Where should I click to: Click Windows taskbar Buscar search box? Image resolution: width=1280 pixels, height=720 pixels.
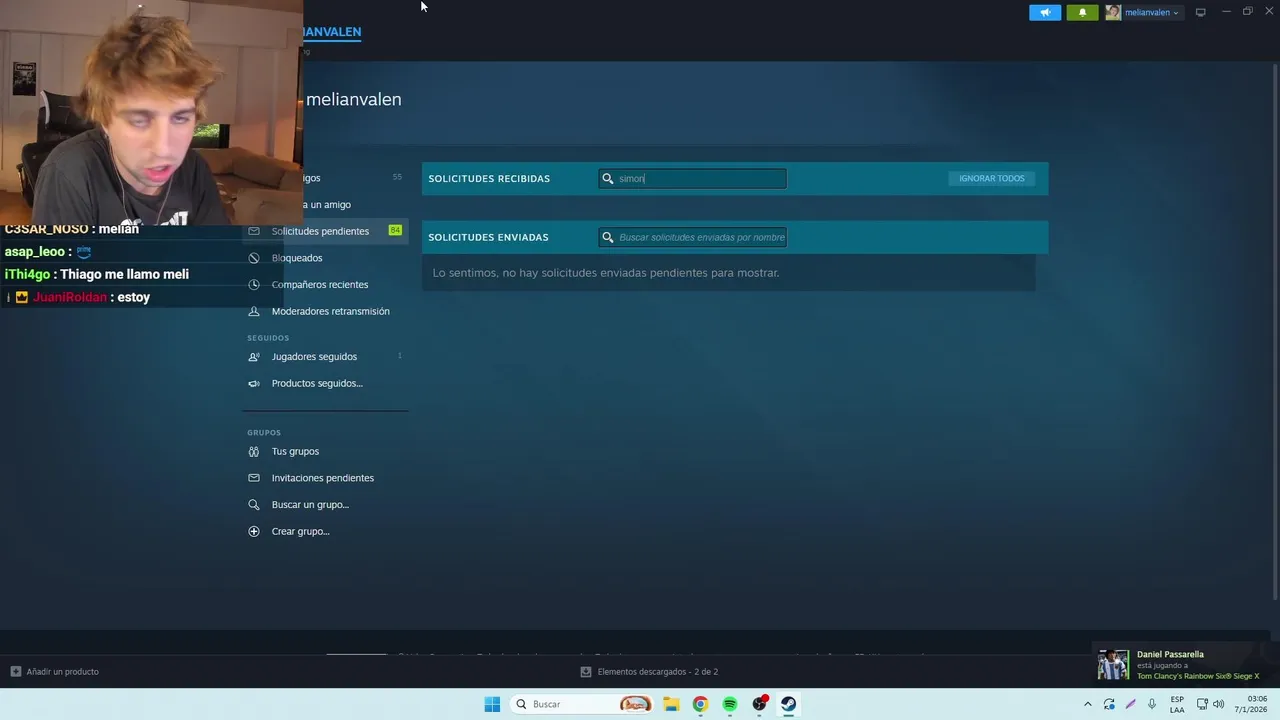pyautogui.click(x=583, y=704)
